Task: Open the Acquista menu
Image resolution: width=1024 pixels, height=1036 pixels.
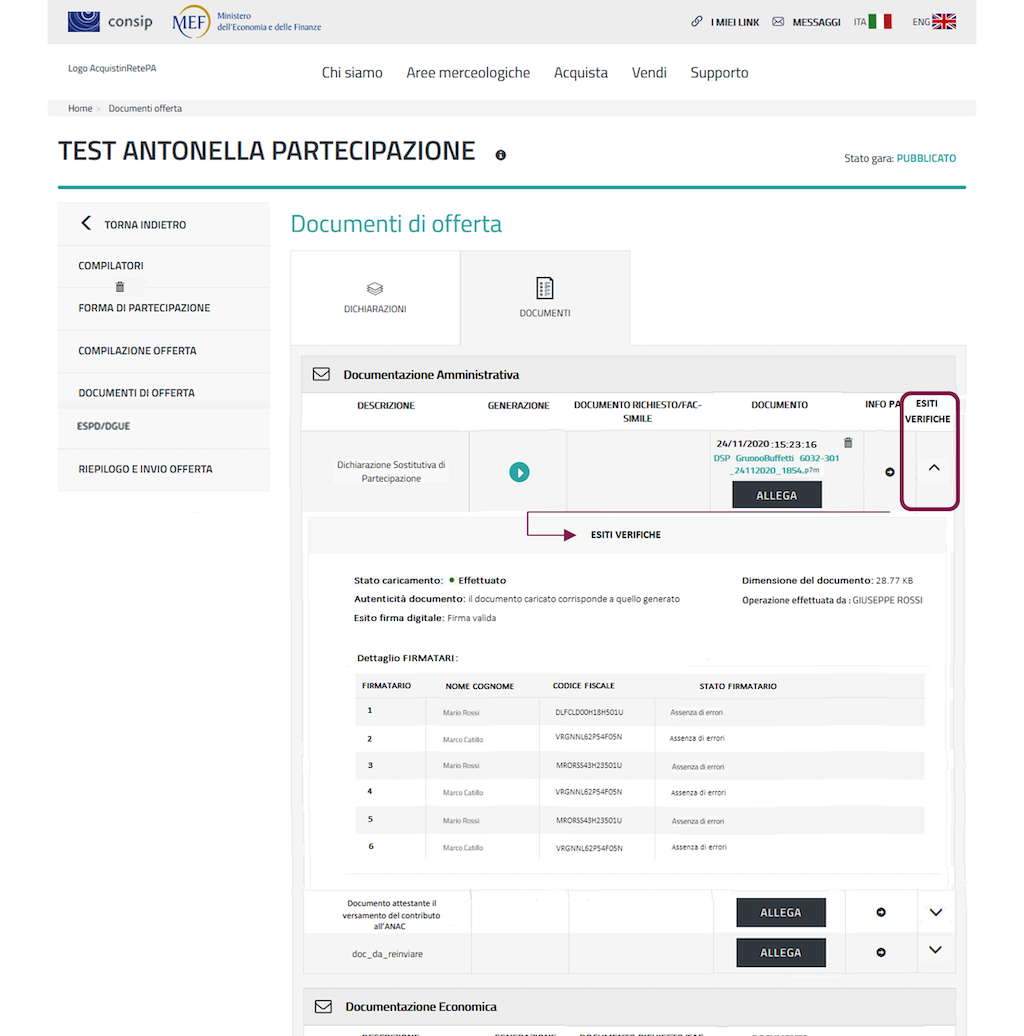Action: coord(581,73)
